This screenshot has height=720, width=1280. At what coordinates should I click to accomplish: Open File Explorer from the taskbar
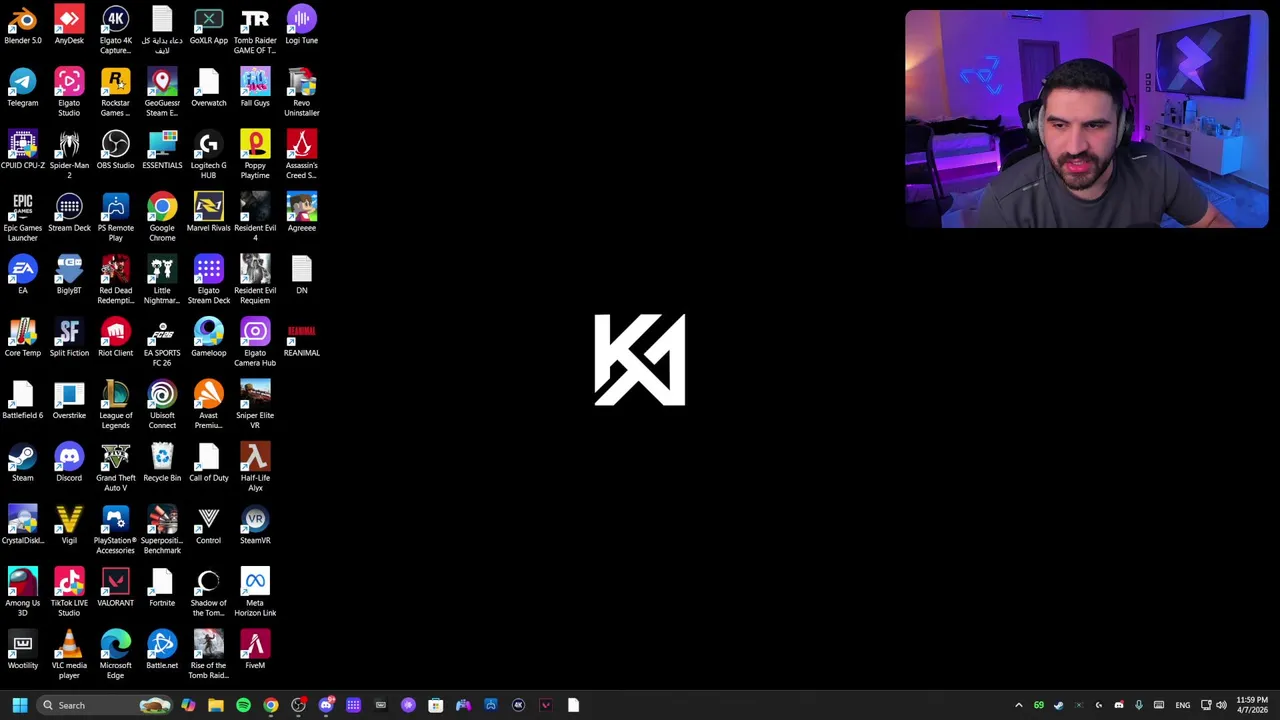216,705
